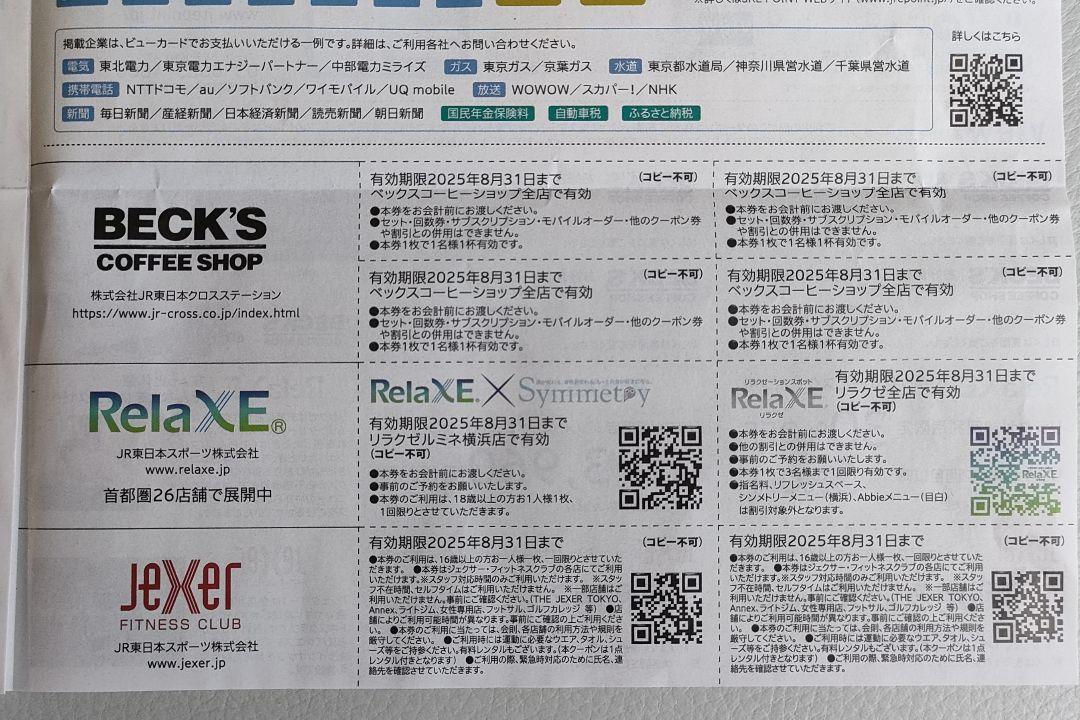Screen dimensions: 1080x720
Task: Click JR東日本スポーツ株式会社 under the Jexer logo
Action: (186, 647)
